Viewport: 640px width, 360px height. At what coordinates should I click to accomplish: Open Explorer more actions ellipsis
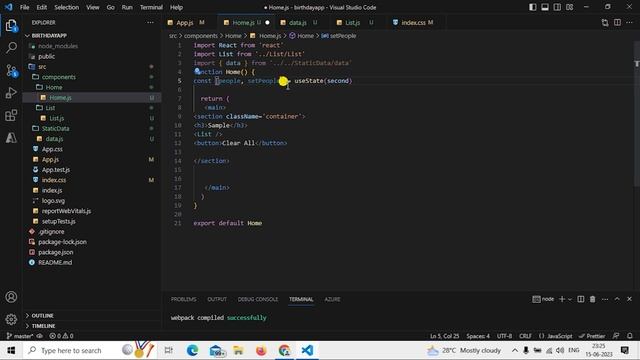(x=150, y=22)
